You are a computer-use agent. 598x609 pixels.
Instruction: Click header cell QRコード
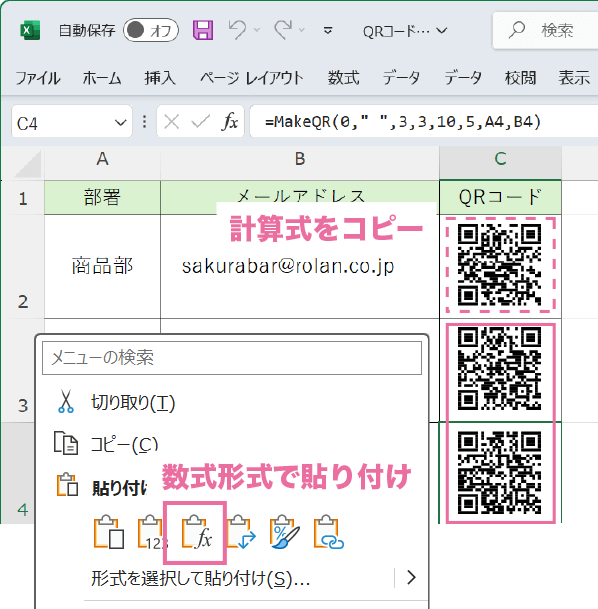point(501,197)
